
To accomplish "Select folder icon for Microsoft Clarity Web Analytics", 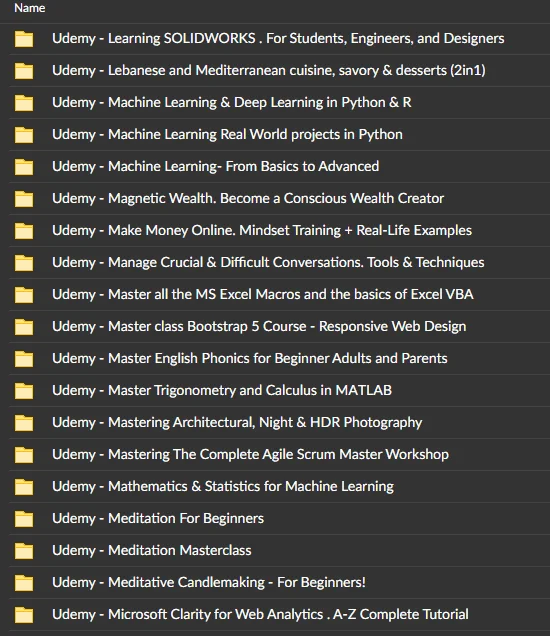I will [24, 615].
